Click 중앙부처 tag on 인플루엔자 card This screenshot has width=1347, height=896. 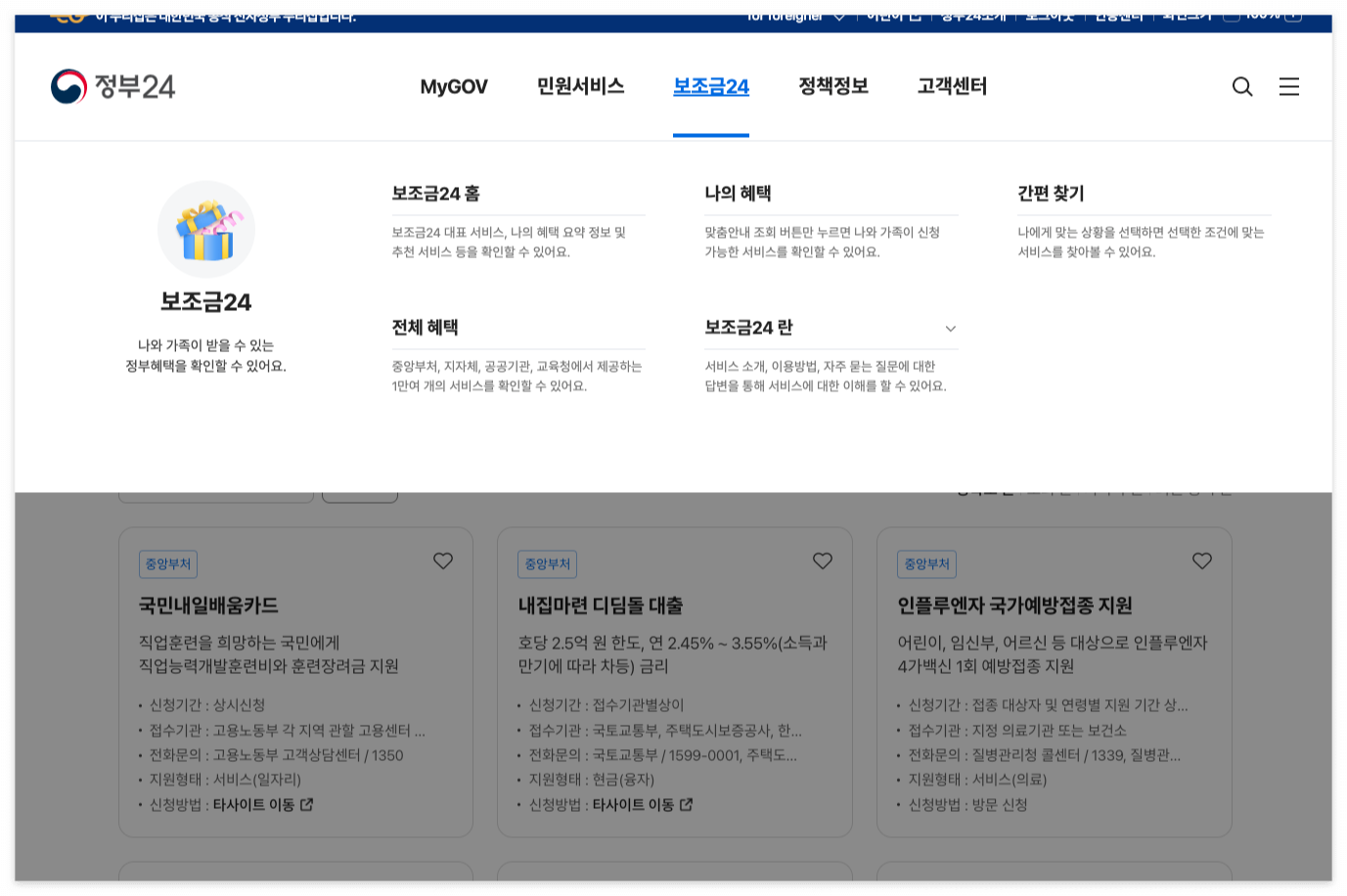coord(927,564)
